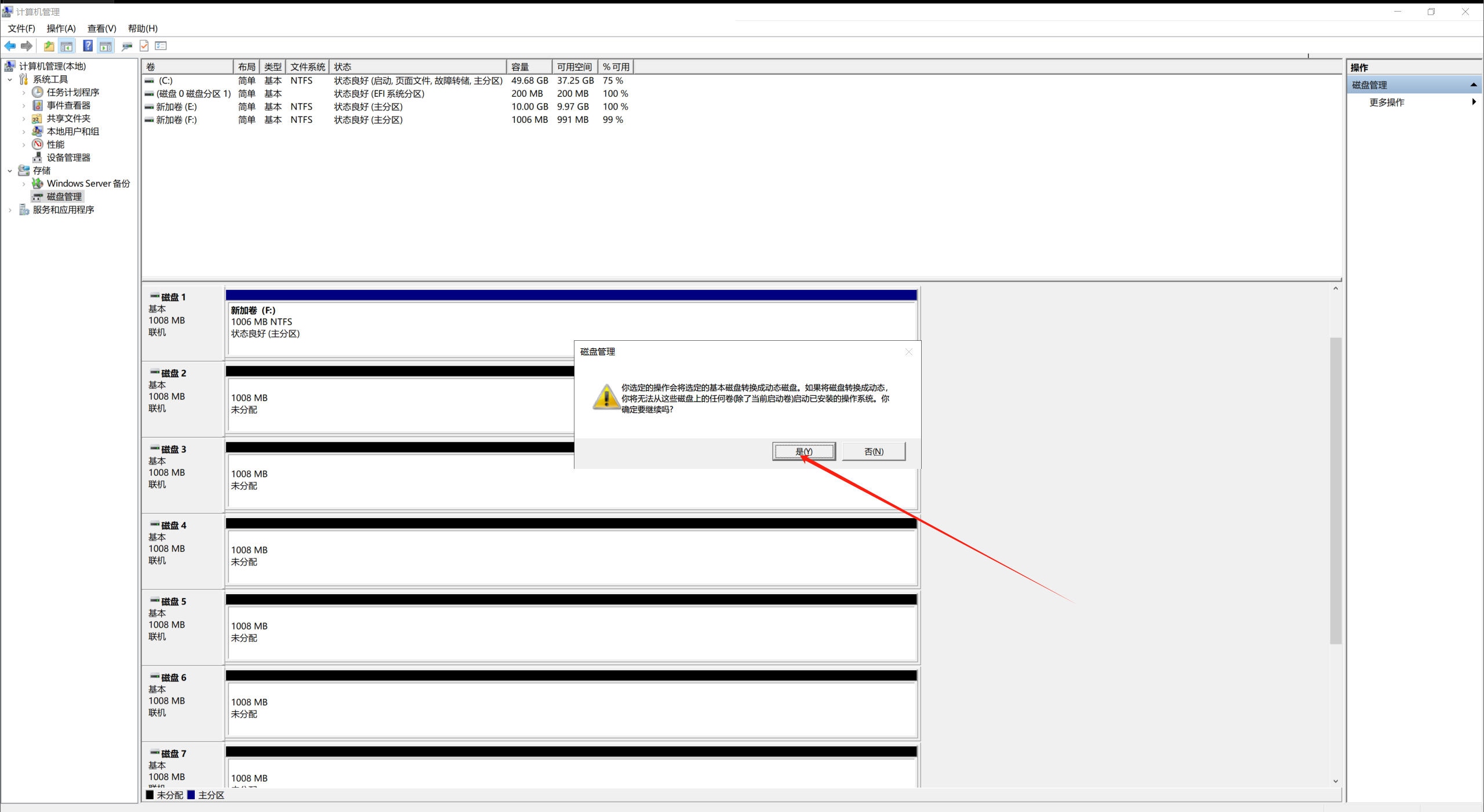
Task: Open Device Manager (设备管理器) in tree
Action: pyautogui.click(x=68, y=158)
